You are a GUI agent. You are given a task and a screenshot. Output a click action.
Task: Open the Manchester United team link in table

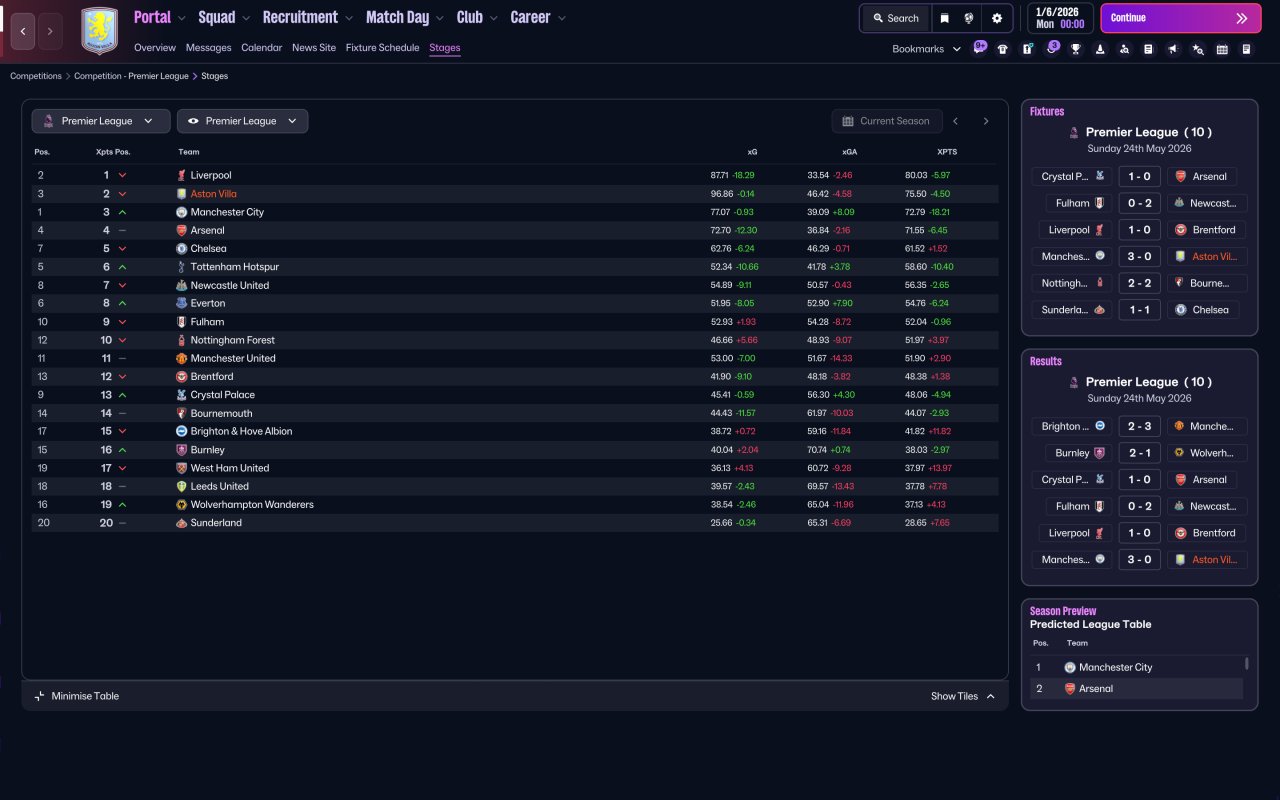pyautogui.click(x=233, y=358)
